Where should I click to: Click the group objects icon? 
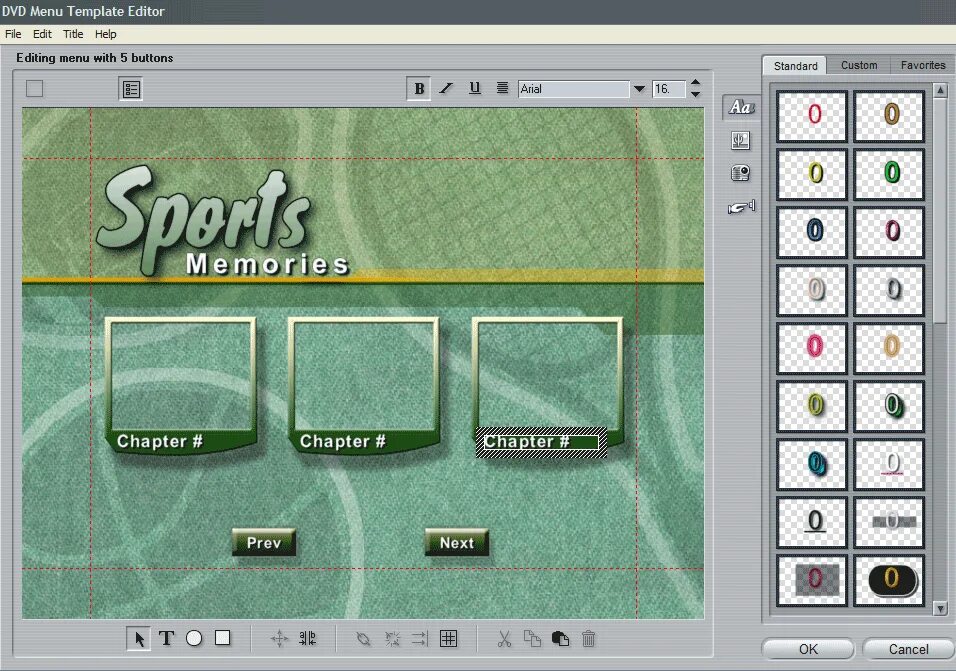(363, 639)
